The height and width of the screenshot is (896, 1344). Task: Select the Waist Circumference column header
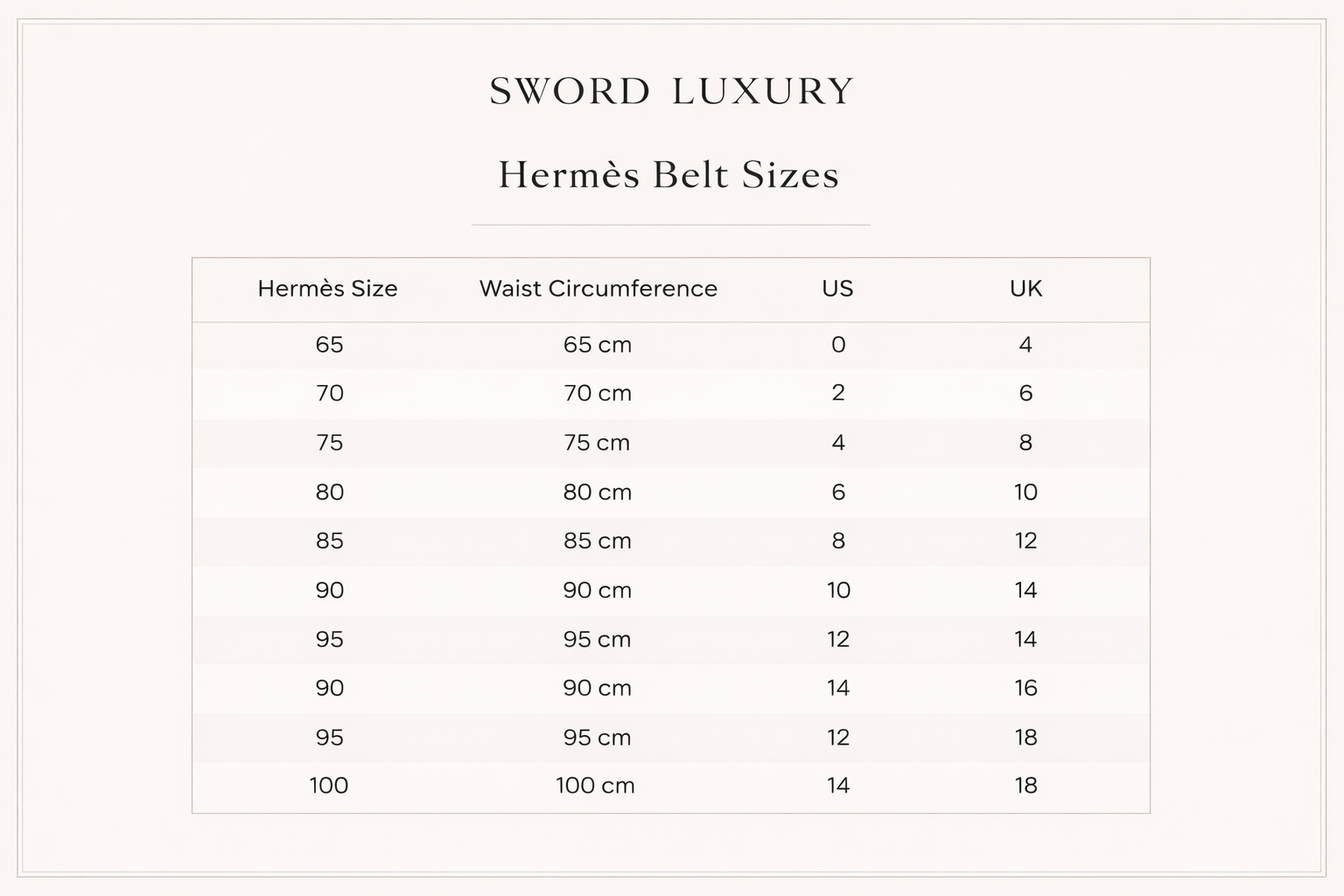click(598, 289)
